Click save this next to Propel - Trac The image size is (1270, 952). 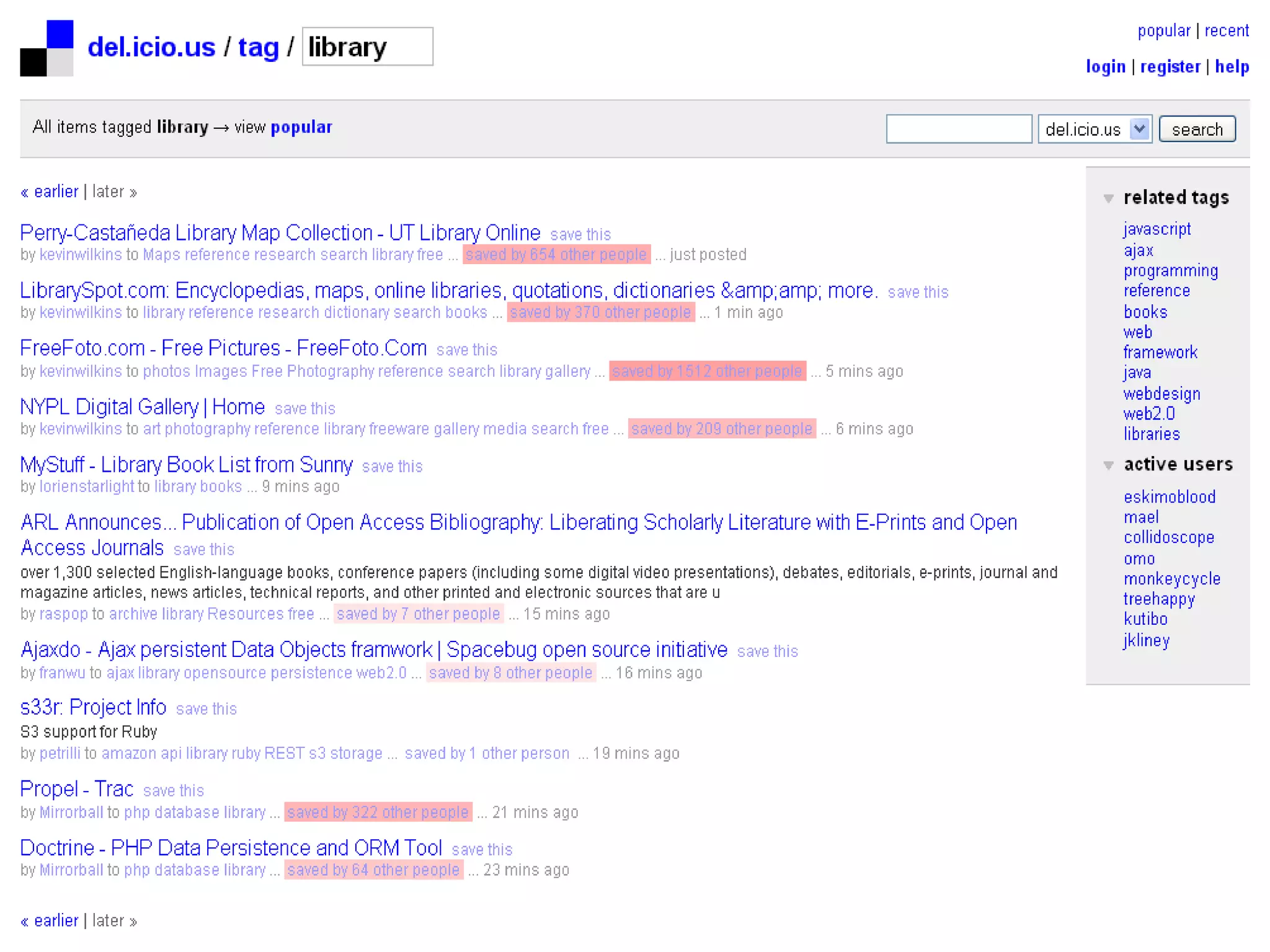pyautogui.click(x=173, y=791)
